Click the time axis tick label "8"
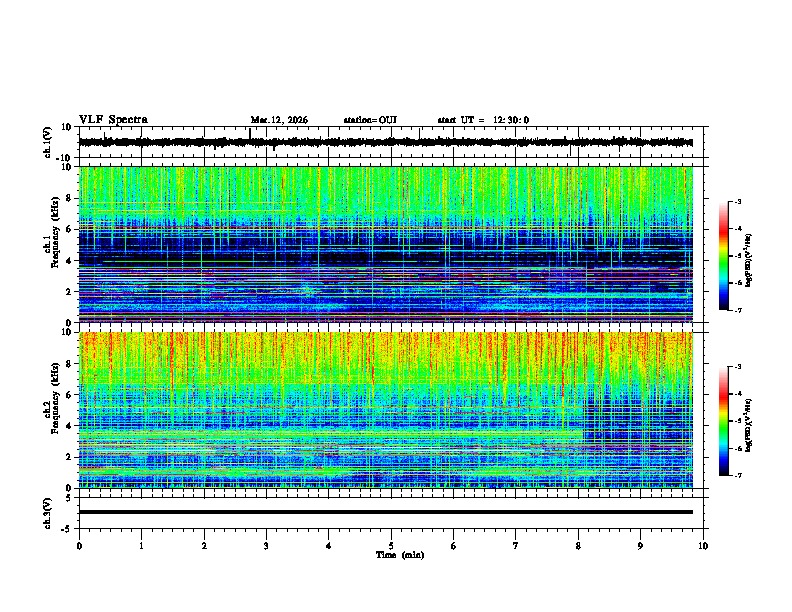 pyautogui.click(x=578, y=546)
